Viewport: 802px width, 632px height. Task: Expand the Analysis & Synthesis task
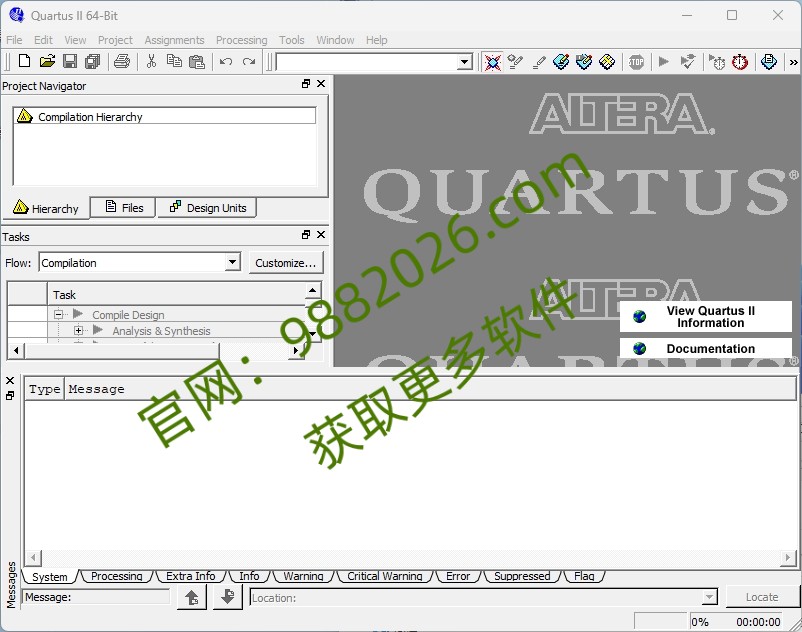[x=78, y=330]
